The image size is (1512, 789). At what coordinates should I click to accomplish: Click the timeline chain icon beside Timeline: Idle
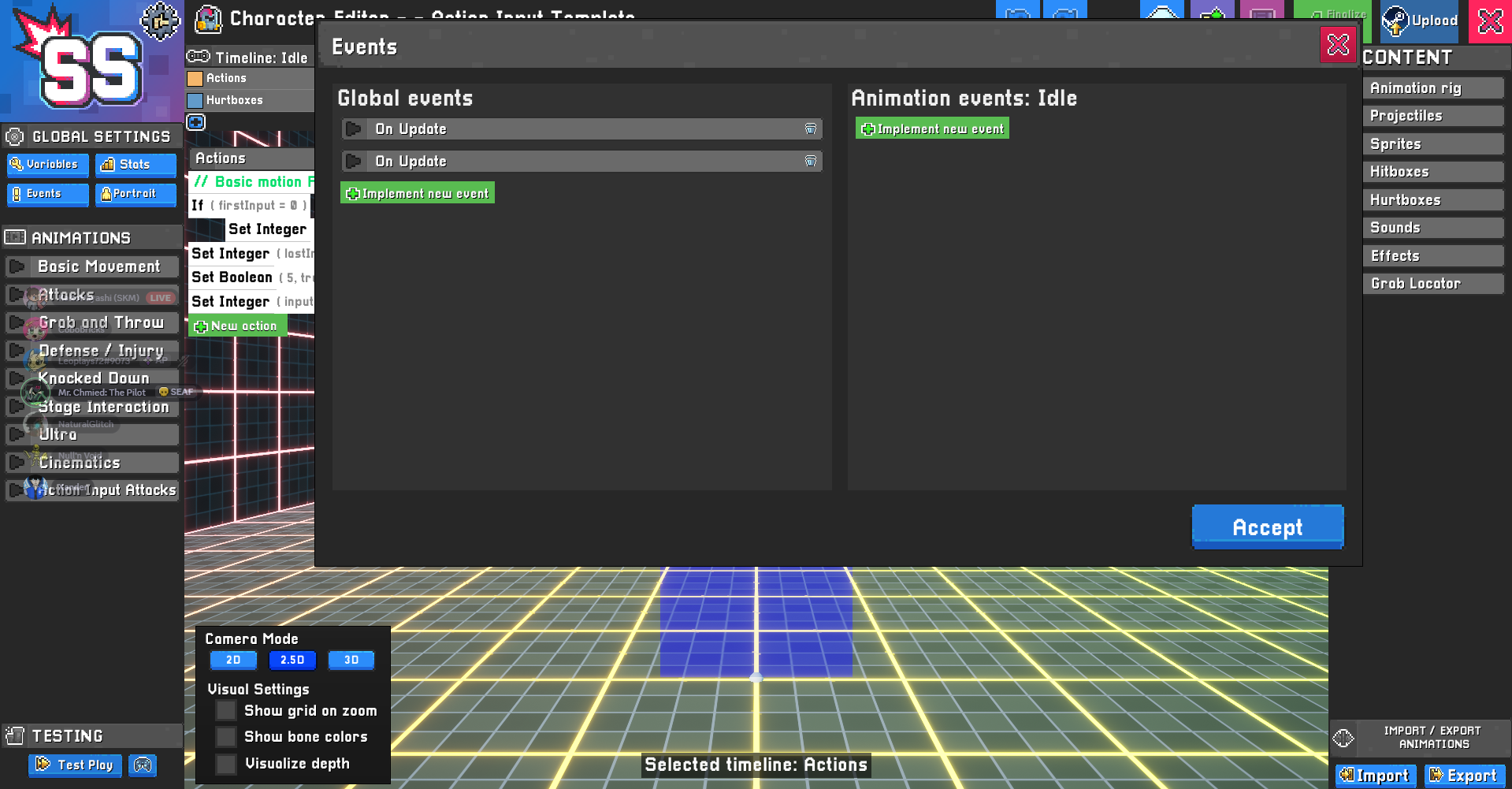[x=198, y=57]
